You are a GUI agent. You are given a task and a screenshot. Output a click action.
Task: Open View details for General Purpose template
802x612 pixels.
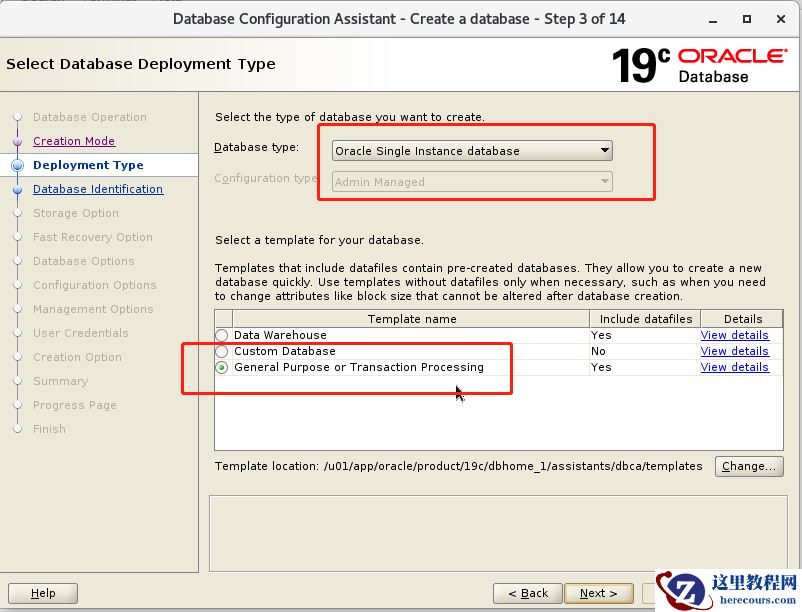click(734, 368)
